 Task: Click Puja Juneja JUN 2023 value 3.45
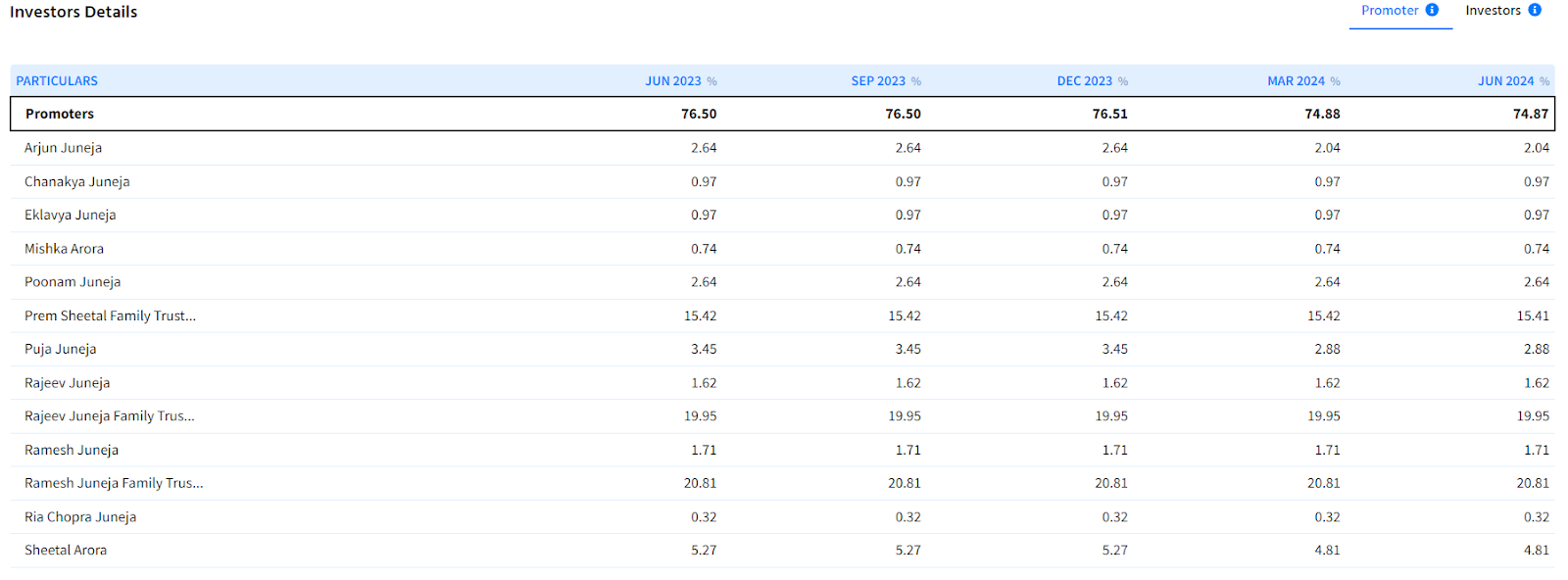pos(704,350)
